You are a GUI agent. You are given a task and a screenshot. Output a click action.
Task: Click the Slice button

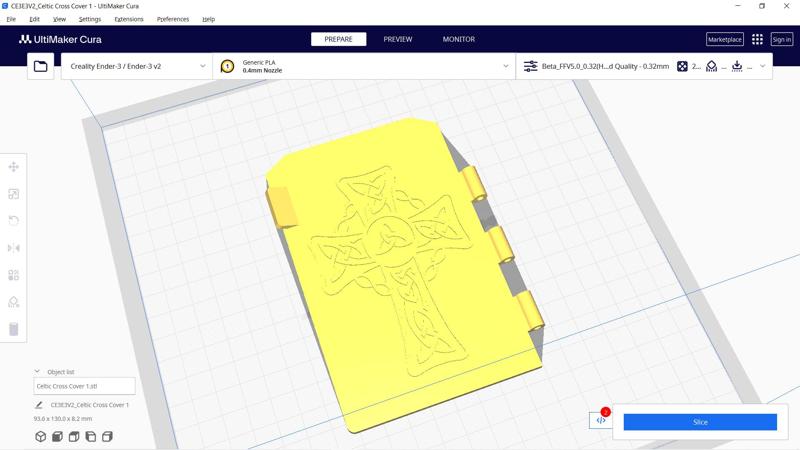point(700,422)
